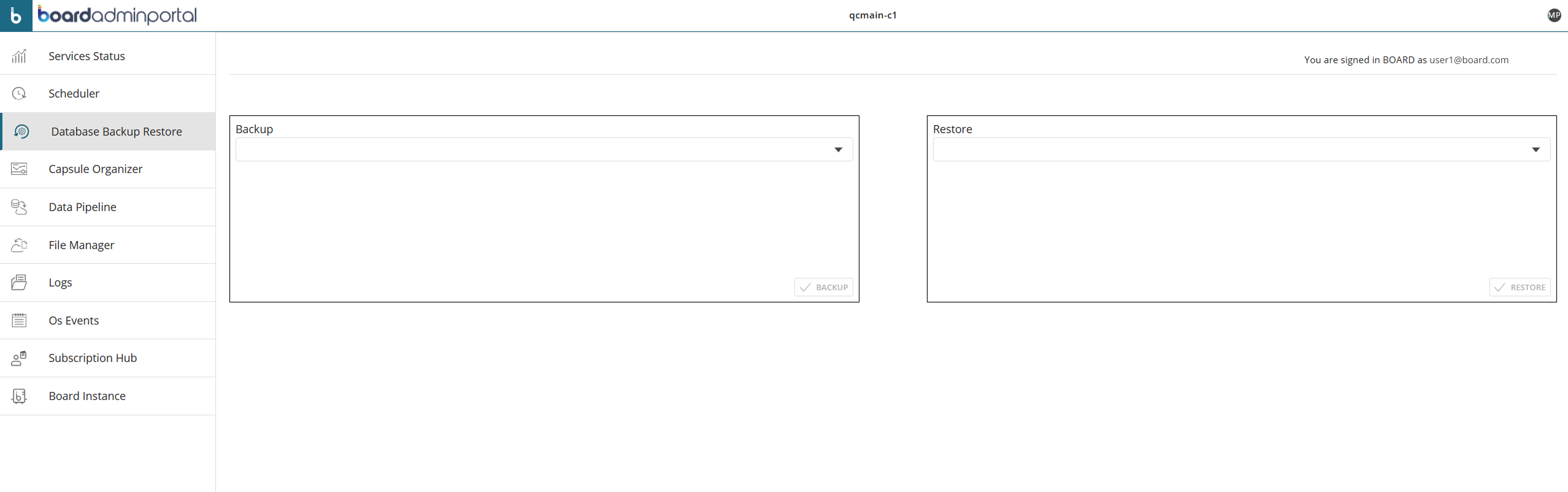Image resolution: width=1568 pixels, height=492 pixels.
Task: Click the signed in as user1@board.com text
Action: 1406,60
